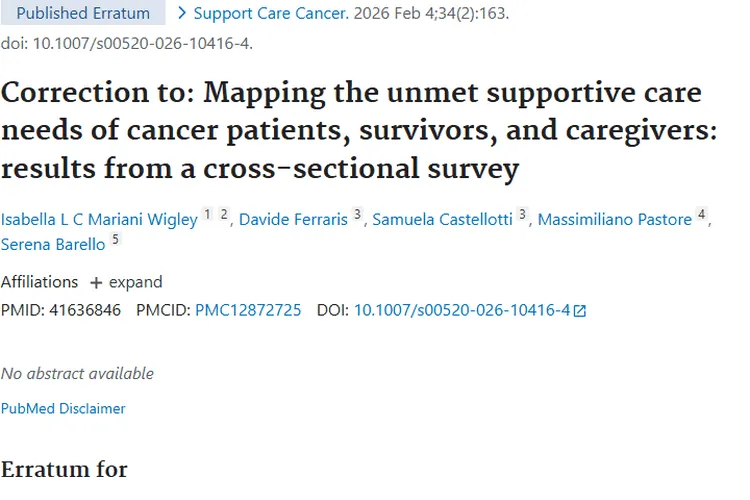Open the PMCID link PMC12872725

pos(248,310)
